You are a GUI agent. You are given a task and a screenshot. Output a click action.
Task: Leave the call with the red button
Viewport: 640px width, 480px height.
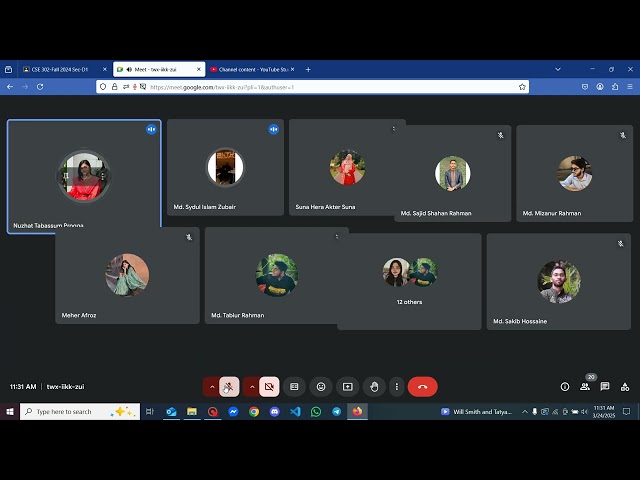422,387
